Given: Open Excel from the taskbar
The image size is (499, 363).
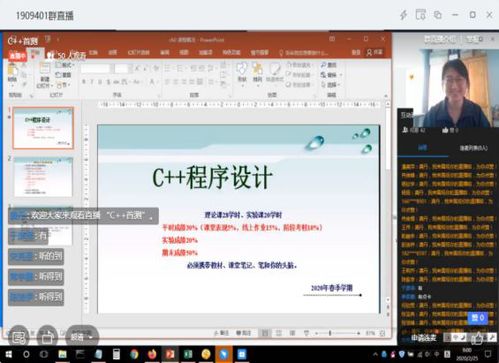Looking at the screenshot, I should (x=188, y=354).
